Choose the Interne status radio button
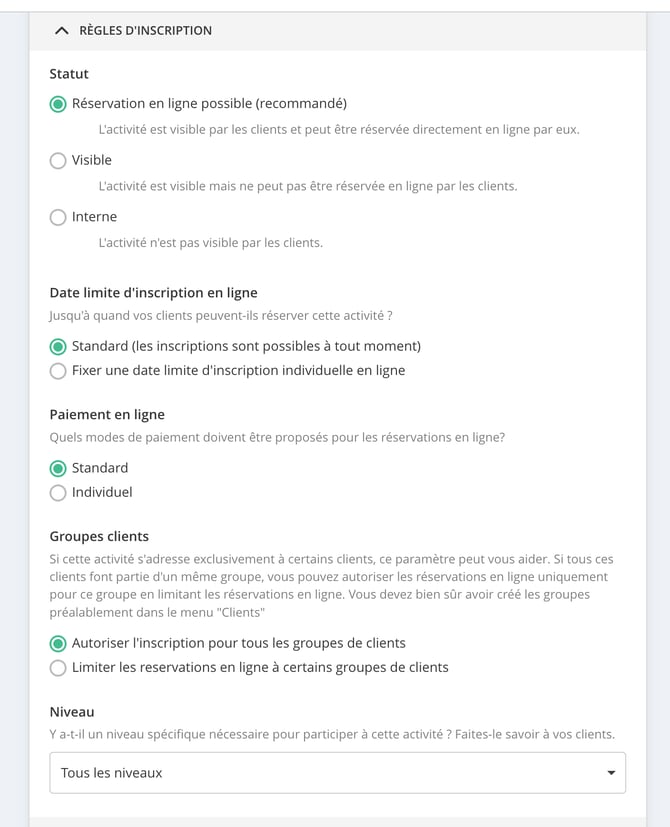 pos(58,217)
